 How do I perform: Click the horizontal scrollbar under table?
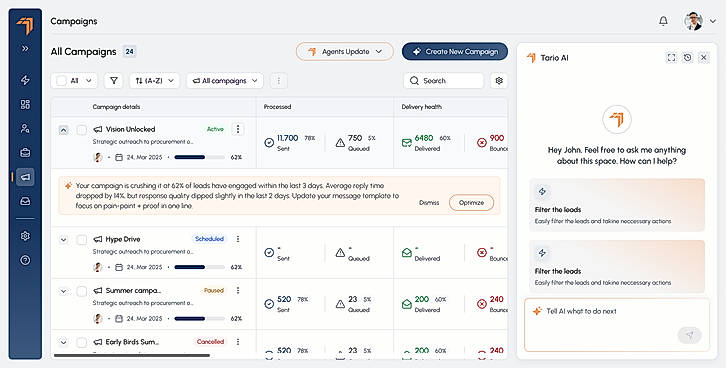[131, 356]
